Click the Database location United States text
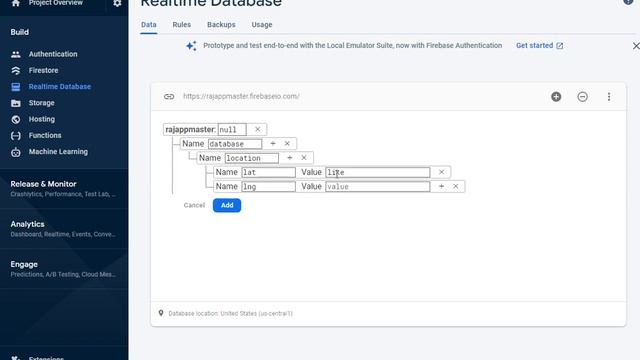The width and height of the screenshot is (640, 360). point(230,313)
